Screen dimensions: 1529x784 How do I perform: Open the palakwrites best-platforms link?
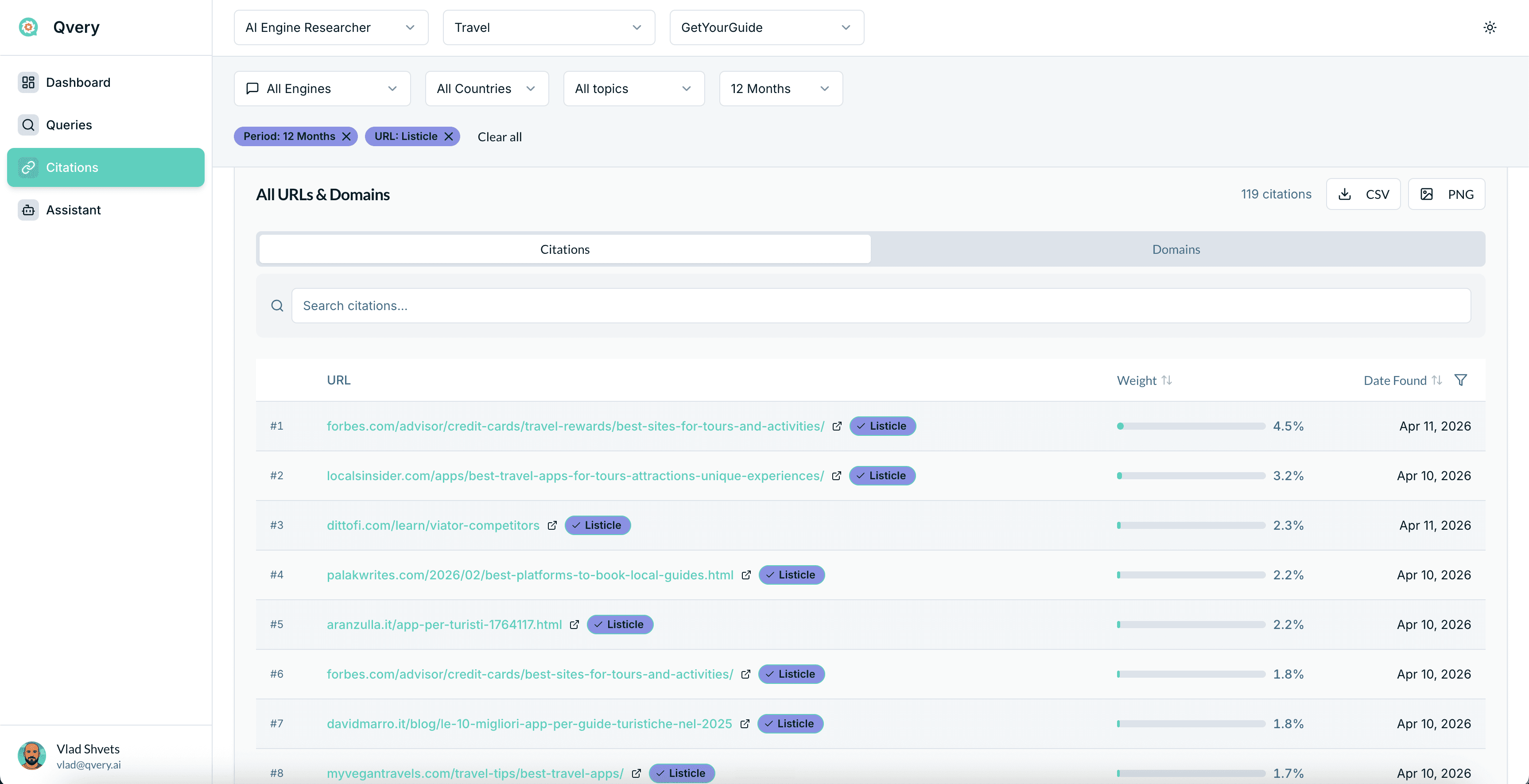[530, 575]
